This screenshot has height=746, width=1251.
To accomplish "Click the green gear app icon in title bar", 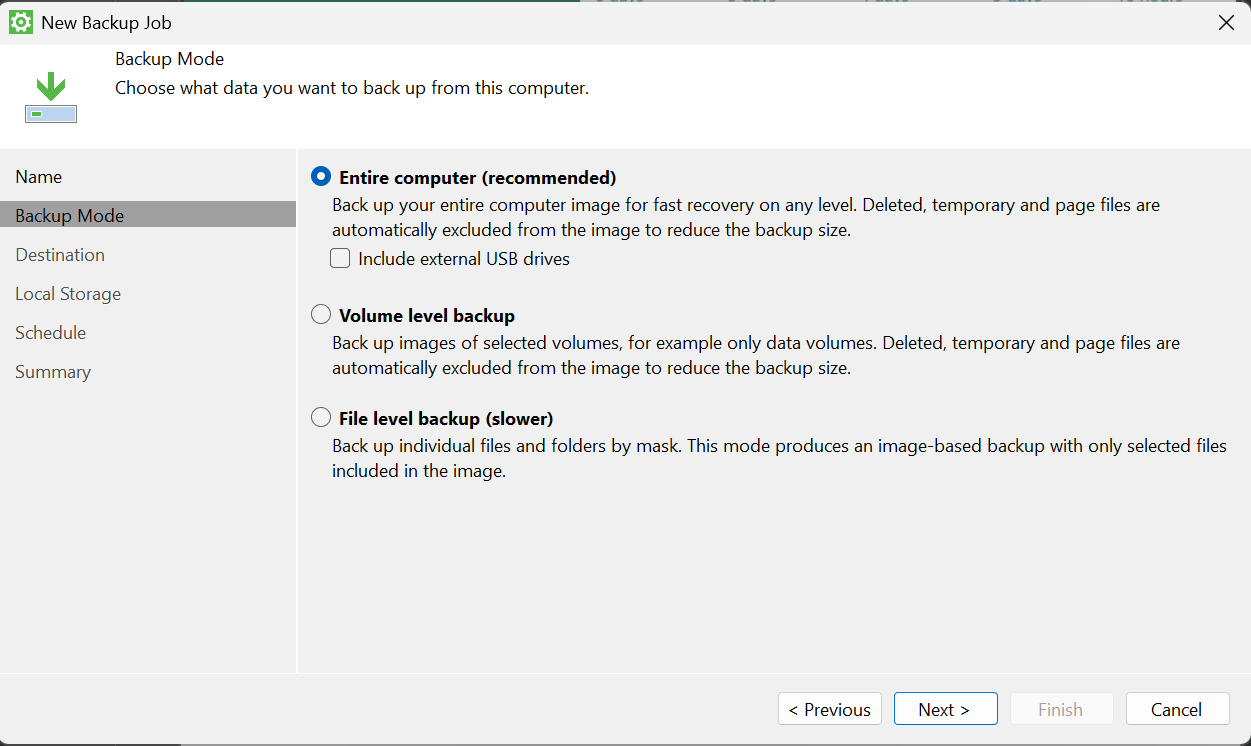I will tap(20, 22).
